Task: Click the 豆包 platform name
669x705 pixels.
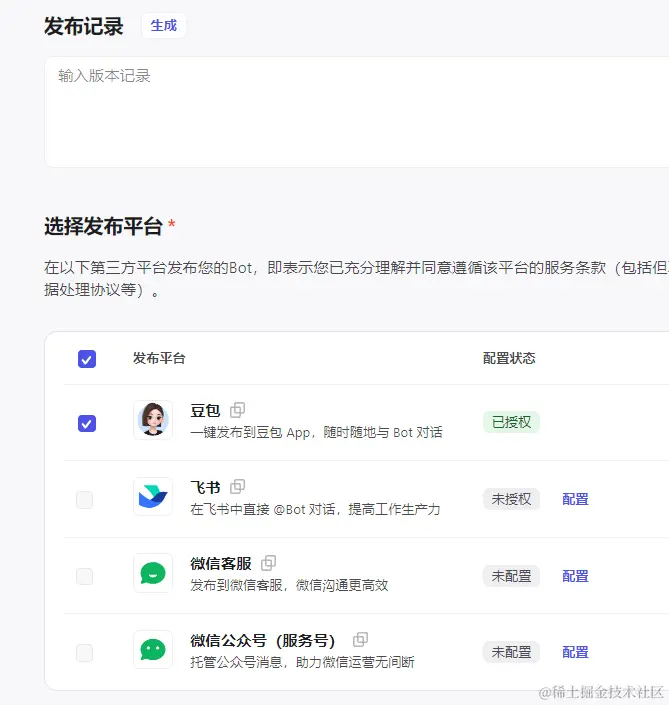Action: coord(205,410)
